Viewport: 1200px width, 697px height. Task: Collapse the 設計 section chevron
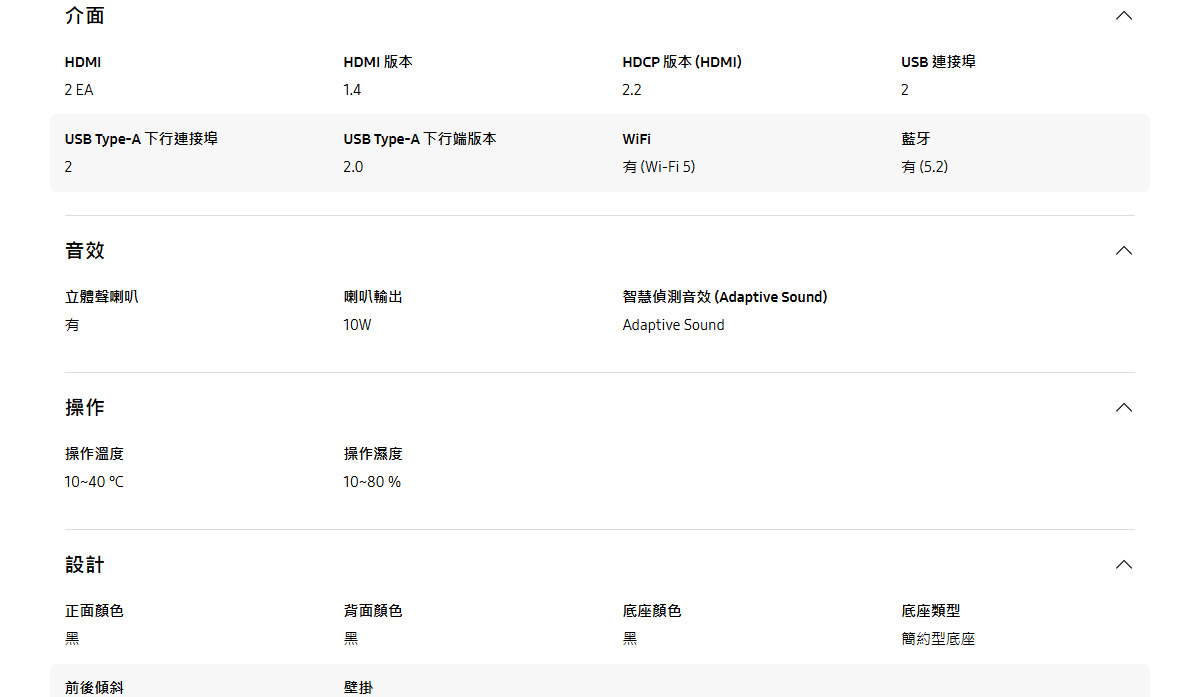1124,564
